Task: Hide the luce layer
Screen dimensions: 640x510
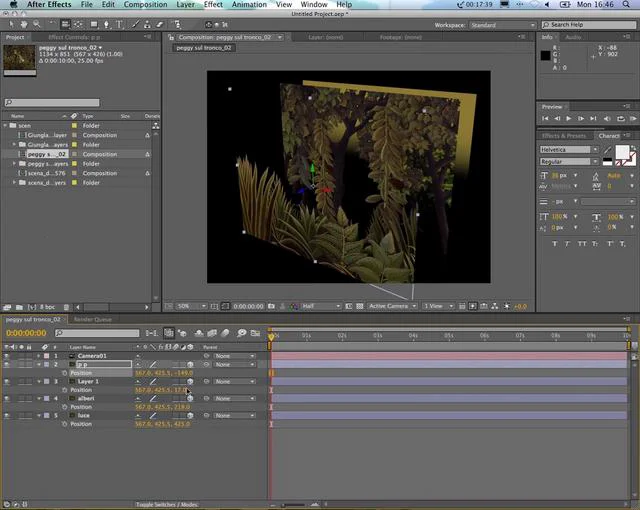Action: [x=7, y=415]
